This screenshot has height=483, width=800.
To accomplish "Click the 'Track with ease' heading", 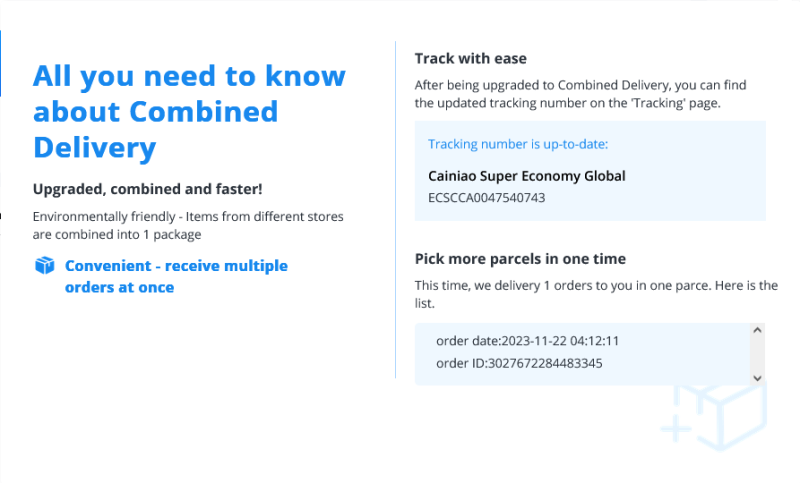I will [x=471, y=59].
